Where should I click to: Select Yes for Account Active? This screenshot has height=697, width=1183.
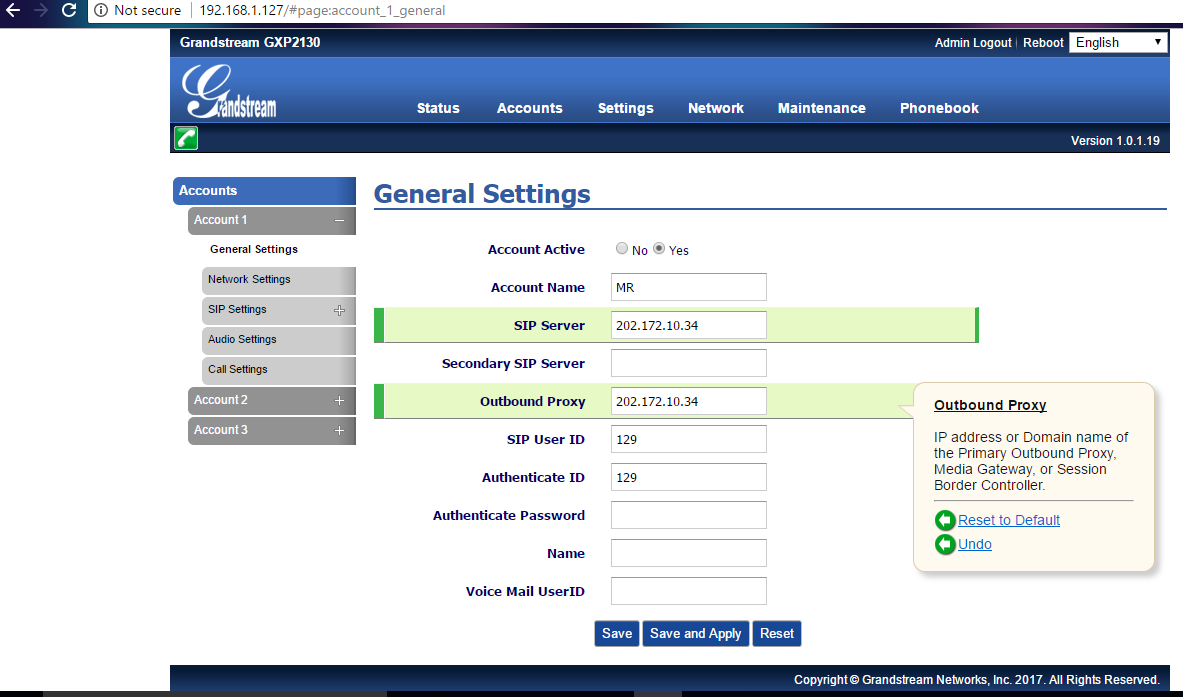click(x=658, y=248)
